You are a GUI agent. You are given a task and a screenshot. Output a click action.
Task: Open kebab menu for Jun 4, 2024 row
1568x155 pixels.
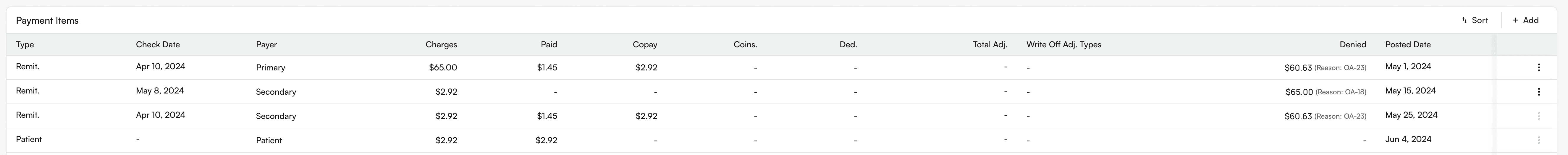1539,141
